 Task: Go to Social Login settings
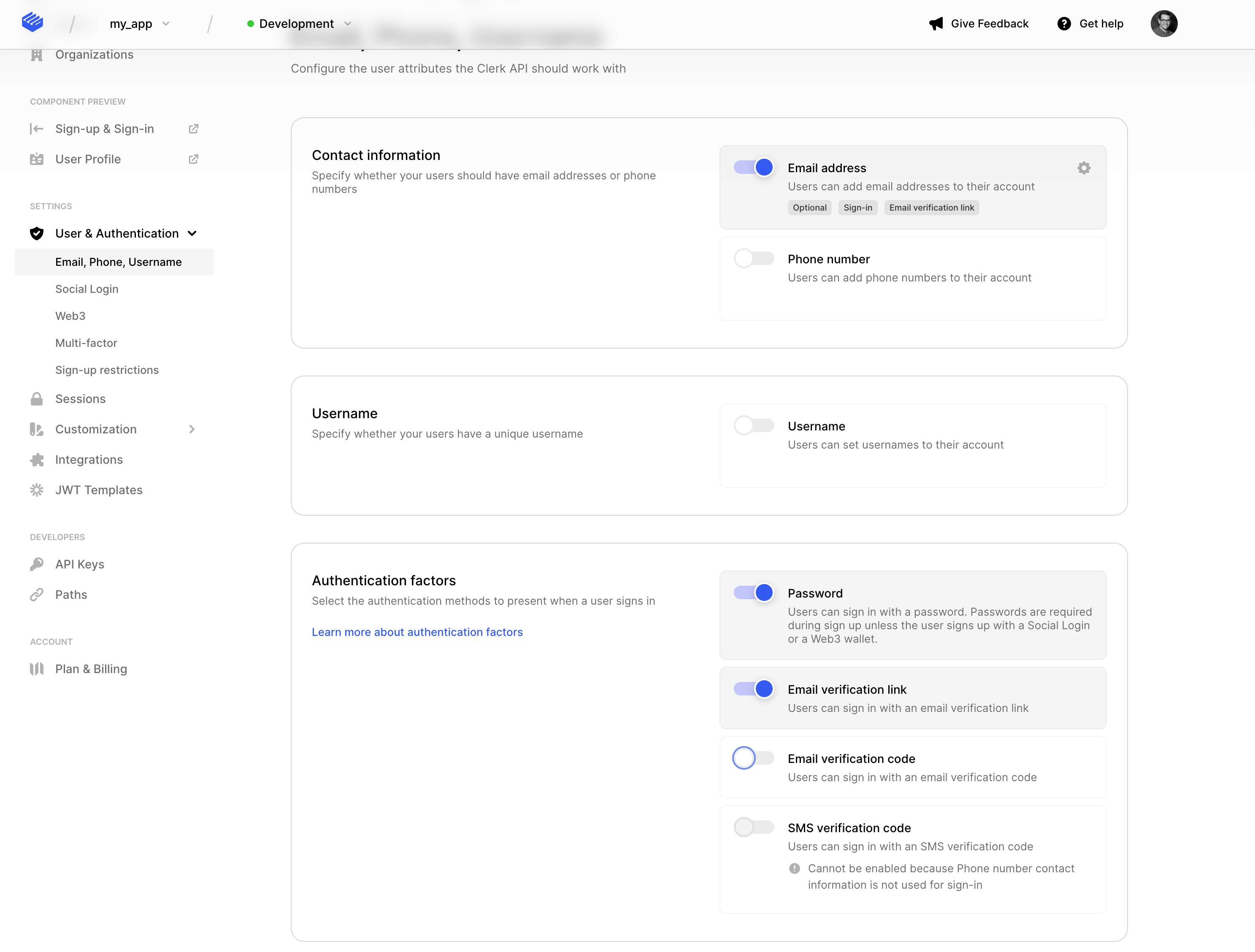point(87,289)
